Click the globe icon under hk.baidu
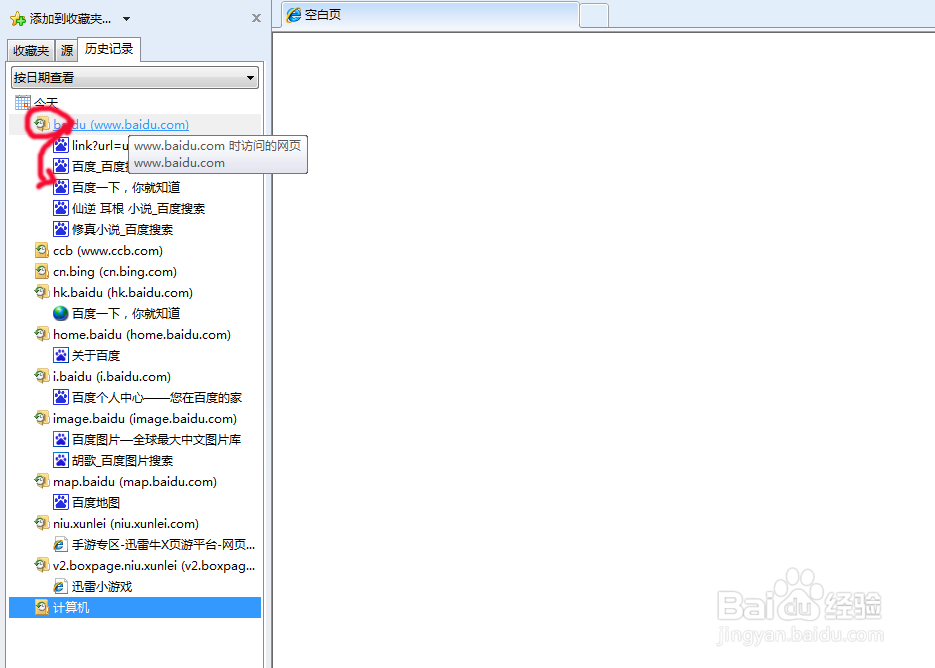The width and height of the screenshot is (935, 668). click(61, 313)
